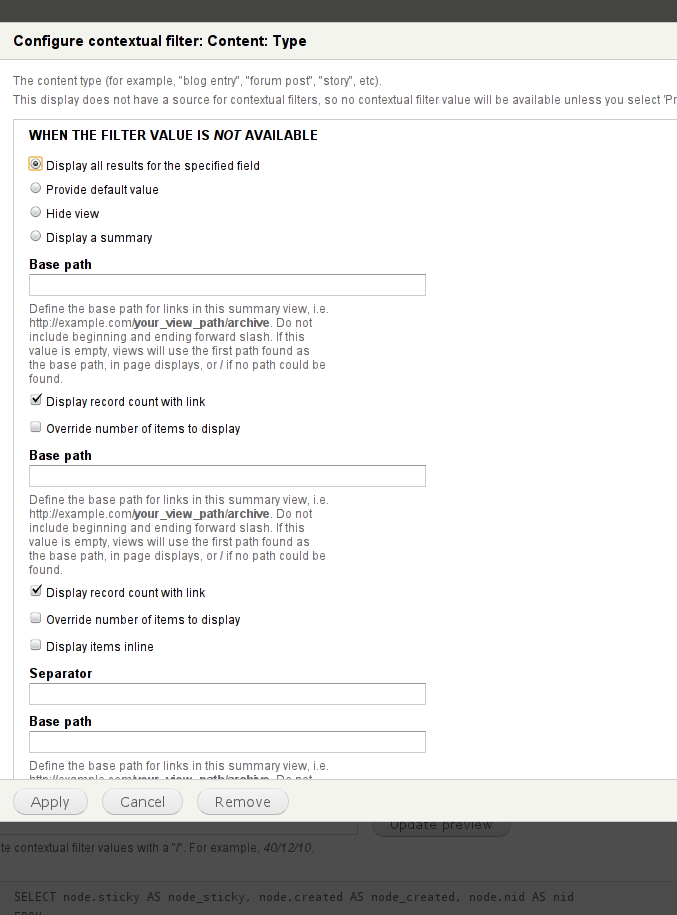Check second Override number of items to display
The width and height of the screenshot is (677, 915).
[36, 618]
